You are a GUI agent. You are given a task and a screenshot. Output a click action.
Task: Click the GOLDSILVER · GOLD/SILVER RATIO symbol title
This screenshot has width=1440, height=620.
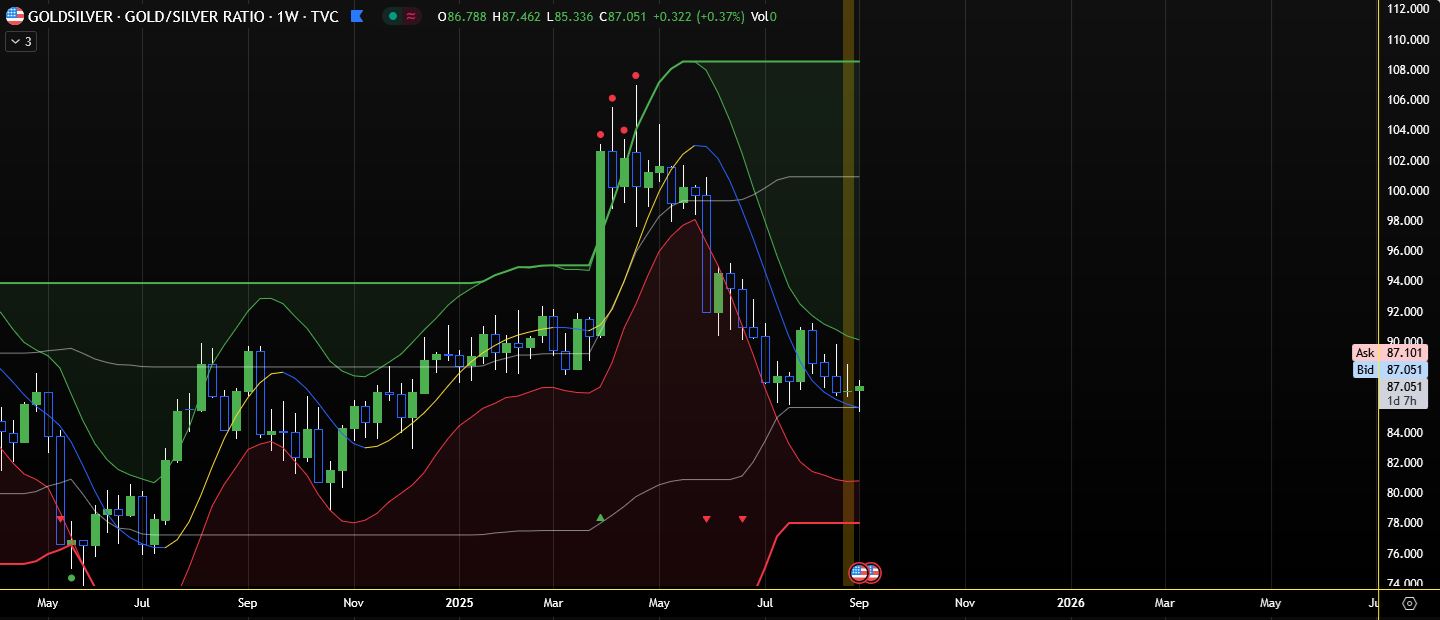[182, 16]
